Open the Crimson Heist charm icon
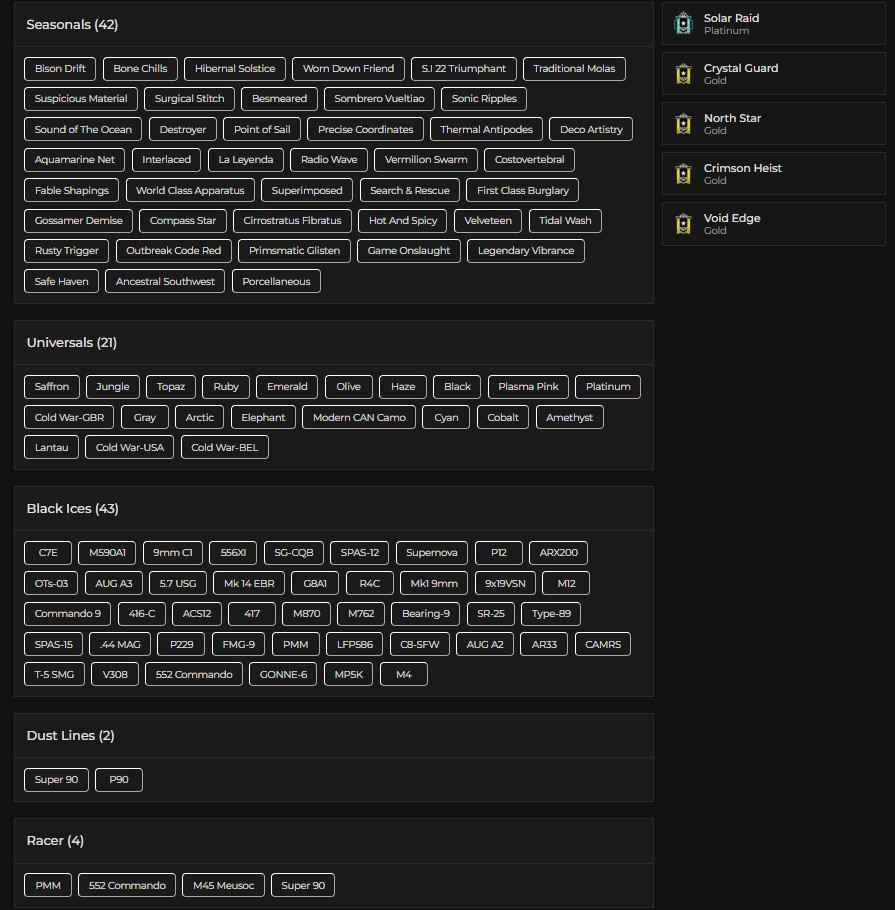The height and width of the screenshot is (910, 895). 683,173
